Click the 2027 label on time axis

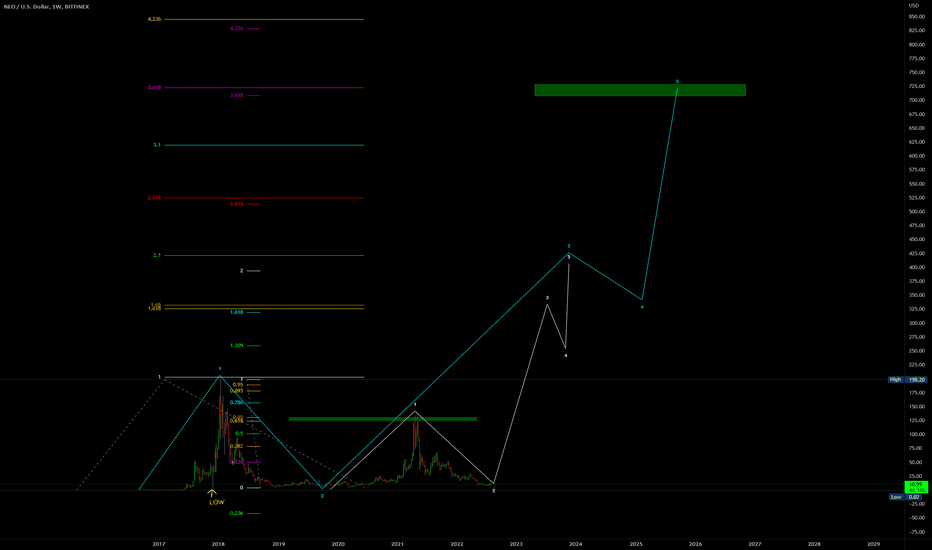(x=754, y=544)
